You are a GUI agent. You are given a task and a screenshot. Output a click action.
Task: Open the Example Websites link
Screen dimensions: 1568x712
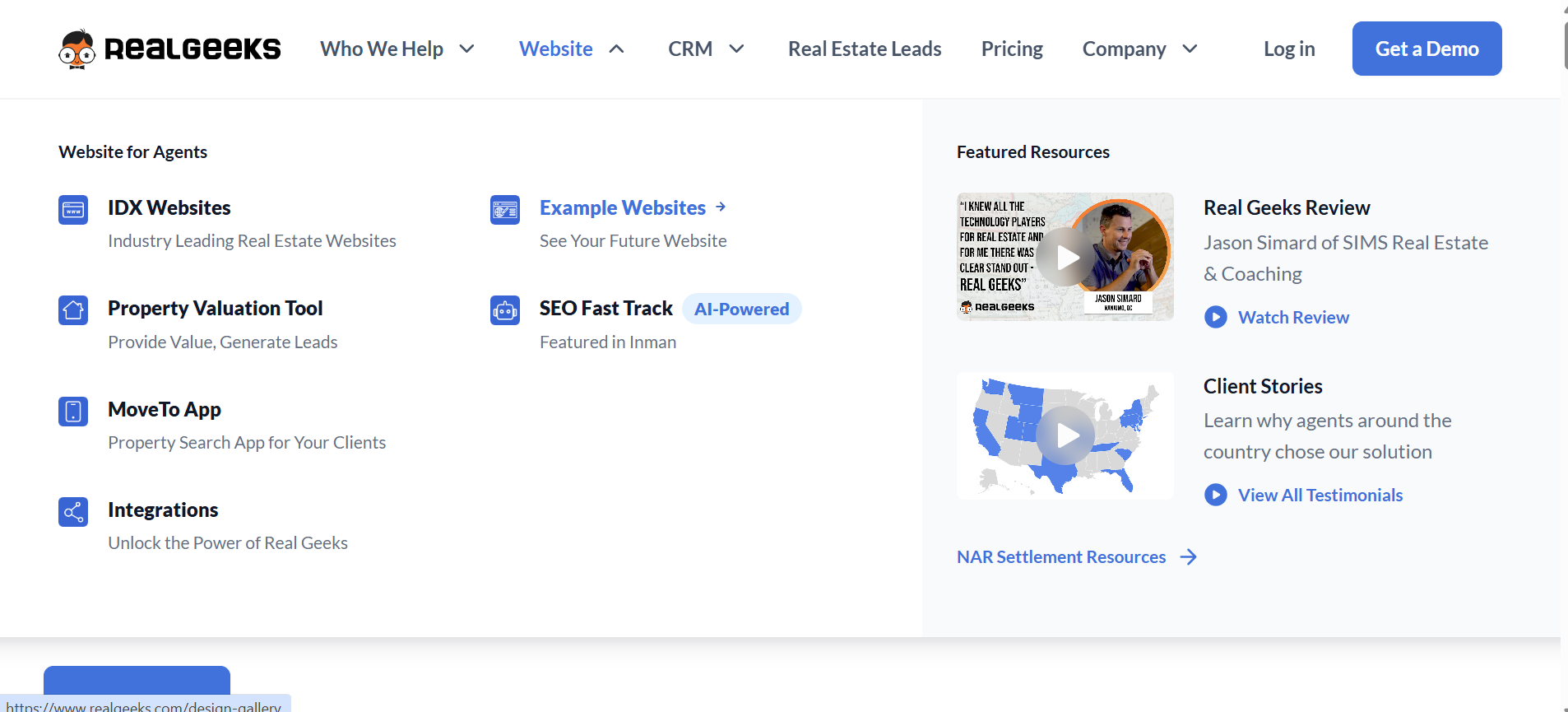click(623, 207)
